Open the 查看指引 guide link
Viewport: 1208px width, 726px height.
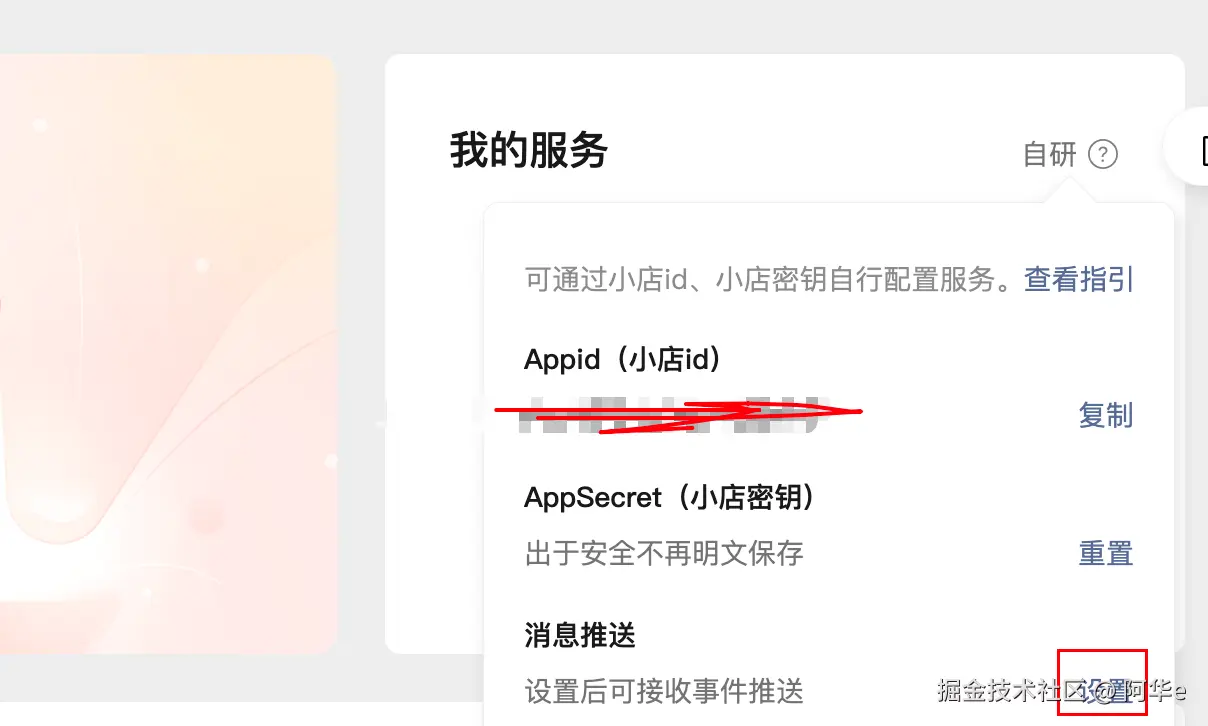pos(1079,279)
